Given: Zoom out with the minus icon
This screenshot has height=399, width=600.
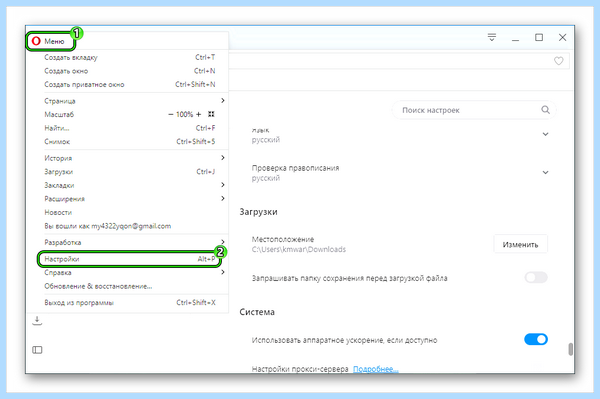Looking at the screenshot, I should 171,114.
